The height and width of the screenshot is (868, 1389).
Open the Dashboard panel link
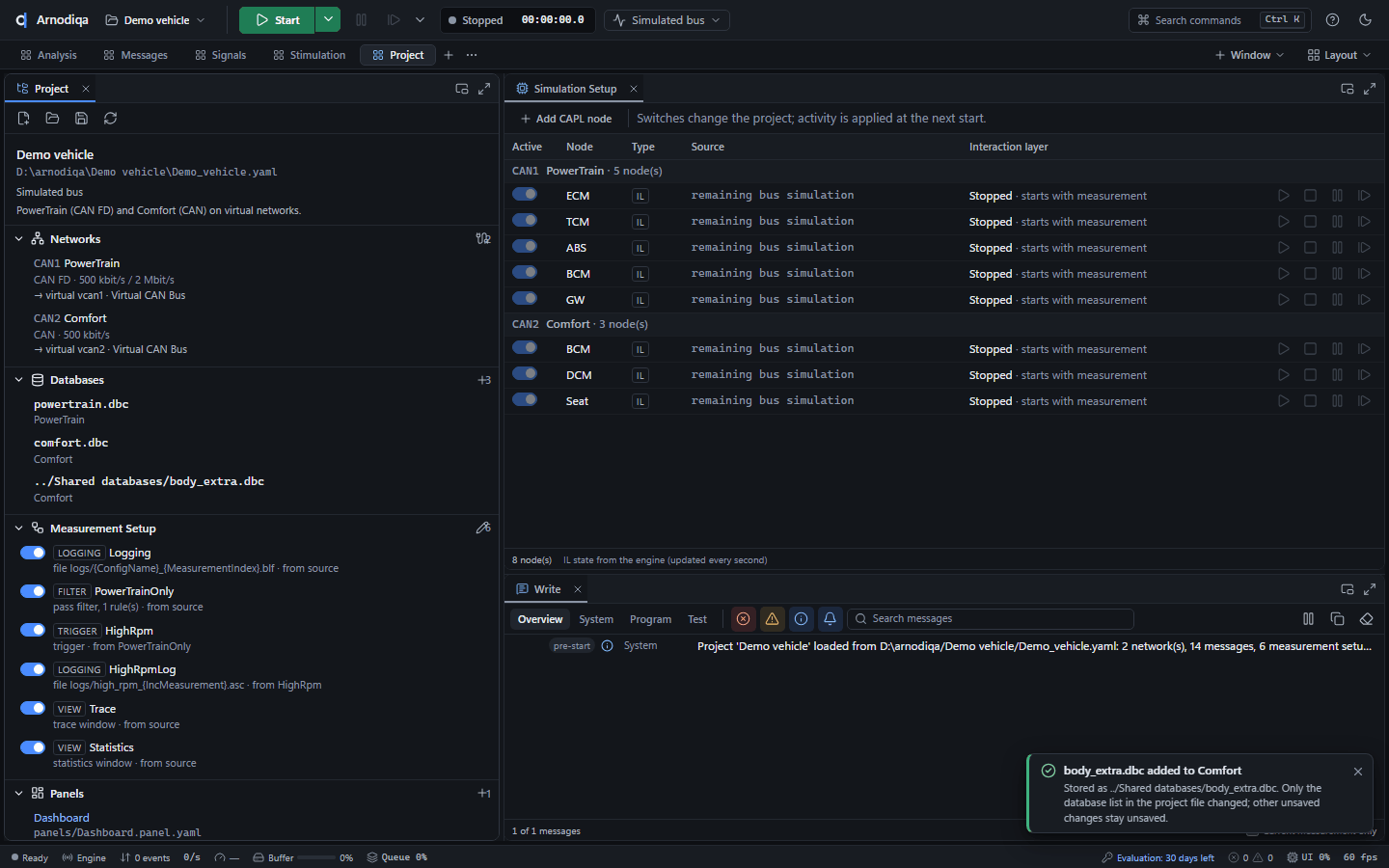[62, 818]
